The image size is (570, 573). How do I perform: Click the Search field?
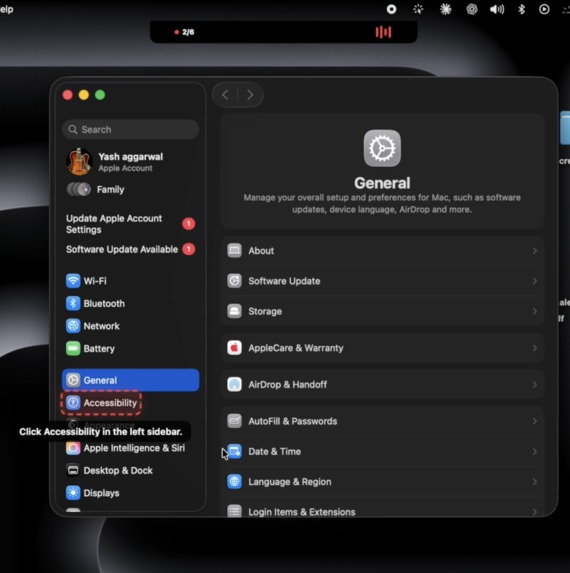pos(130,129)
